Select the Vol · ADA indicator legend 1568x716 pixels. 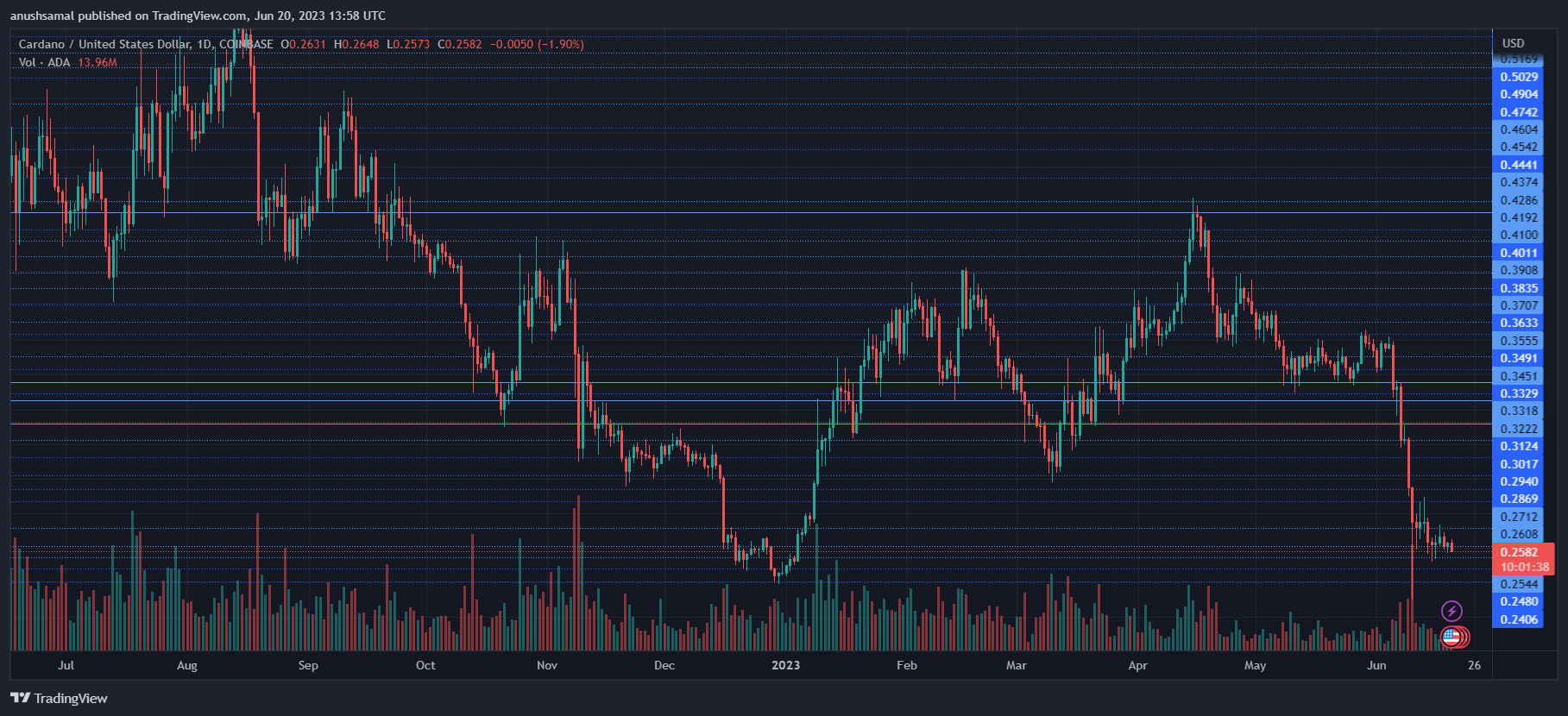tap(44, 62)
